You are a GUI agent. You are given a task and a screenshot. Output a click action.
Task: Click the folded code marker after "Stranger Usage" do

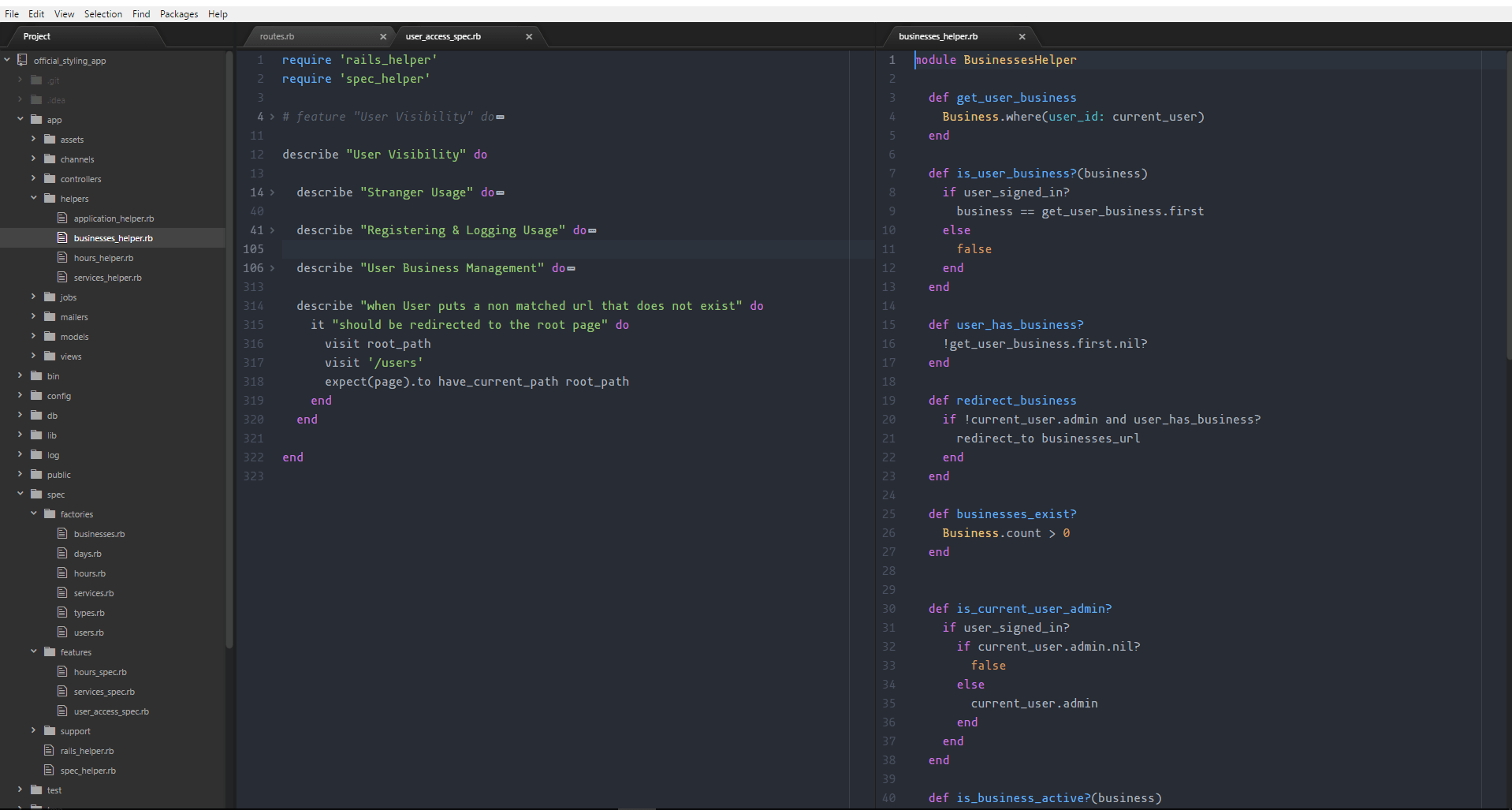(x=501, y=193)
